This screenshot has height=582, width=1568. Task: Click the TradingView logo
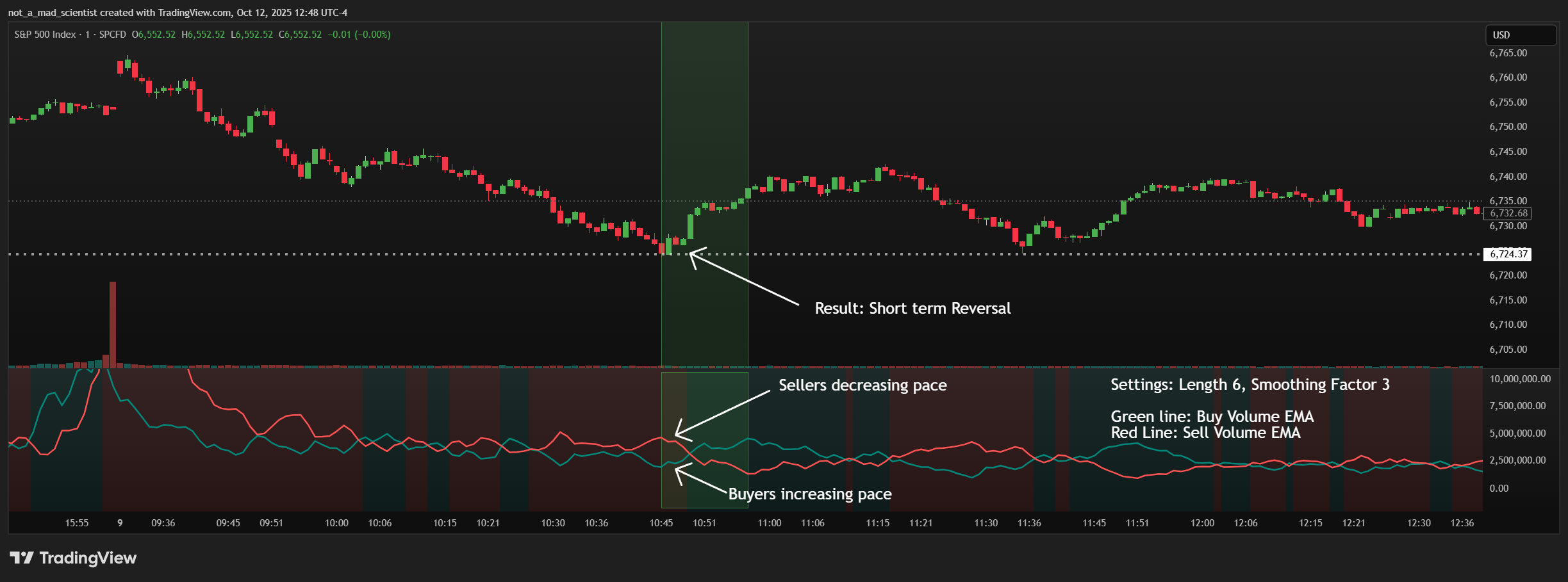pyautogui.click(x=73, y=558)
